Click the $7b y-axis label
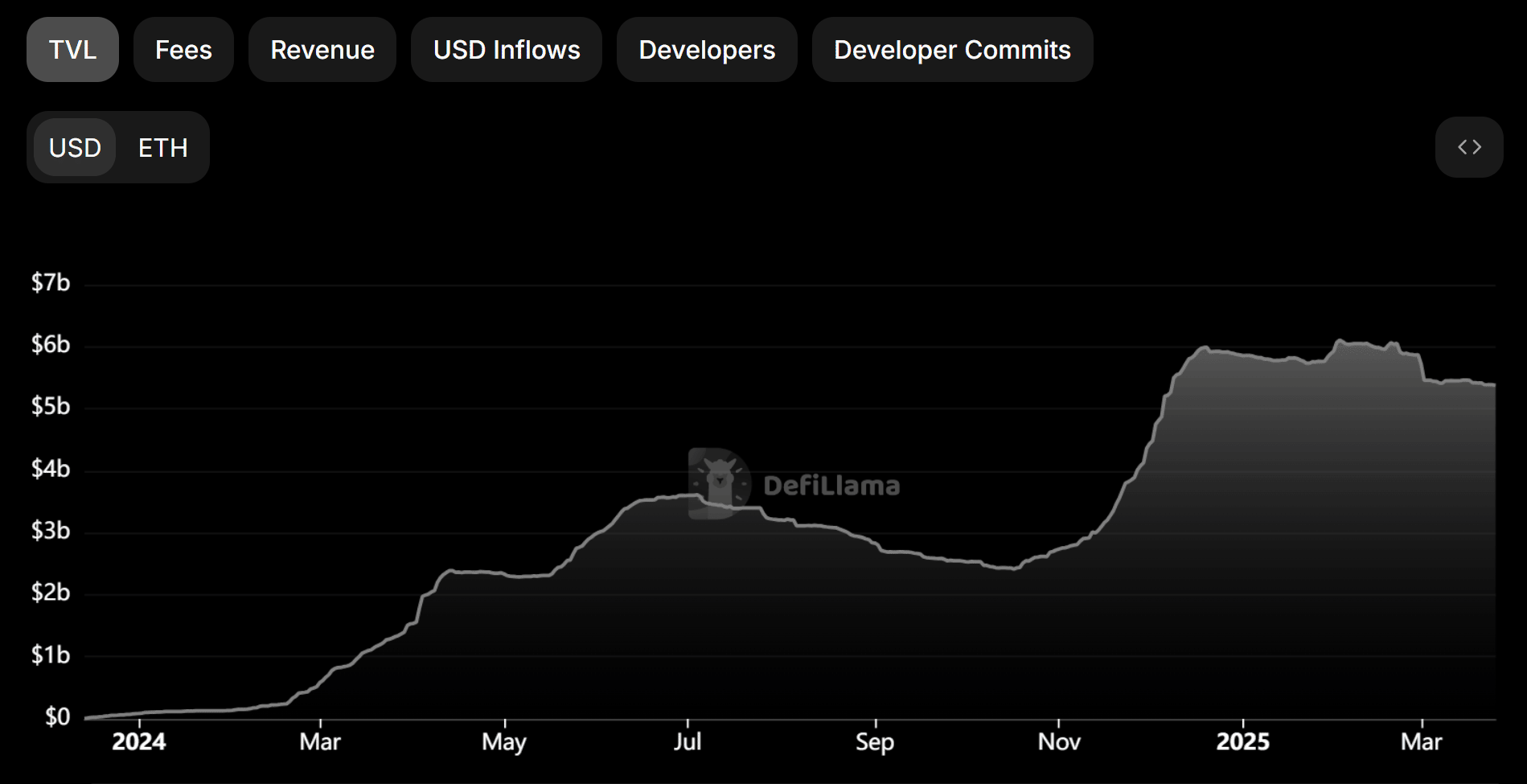 [x=51, y=283]
